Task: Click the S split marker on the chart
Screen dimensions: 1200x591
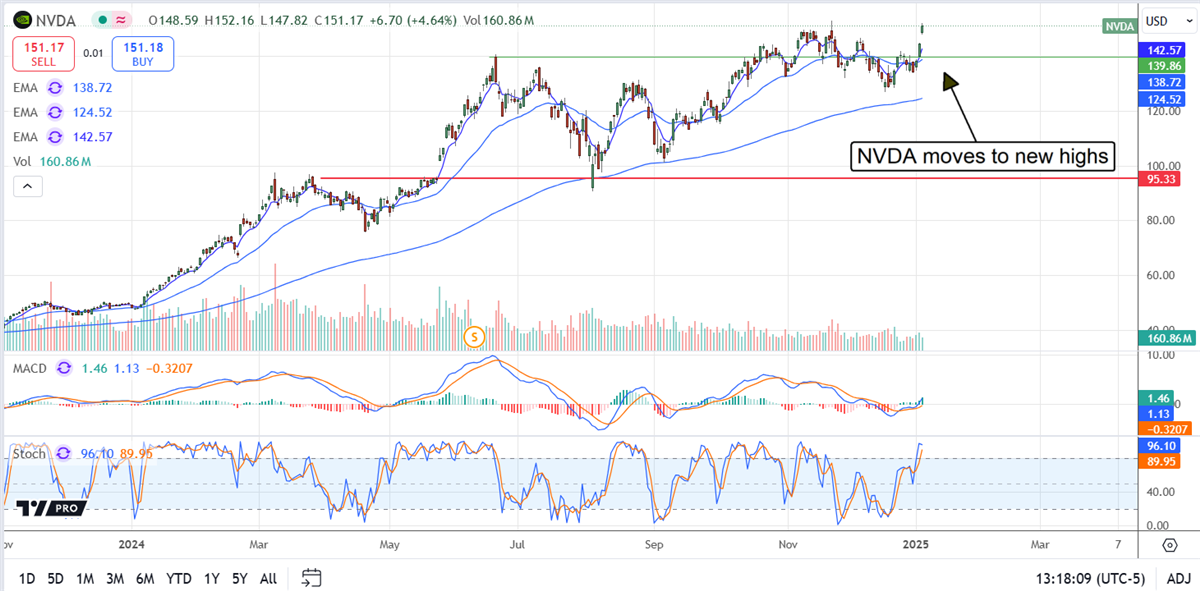Action: [473, 338]
